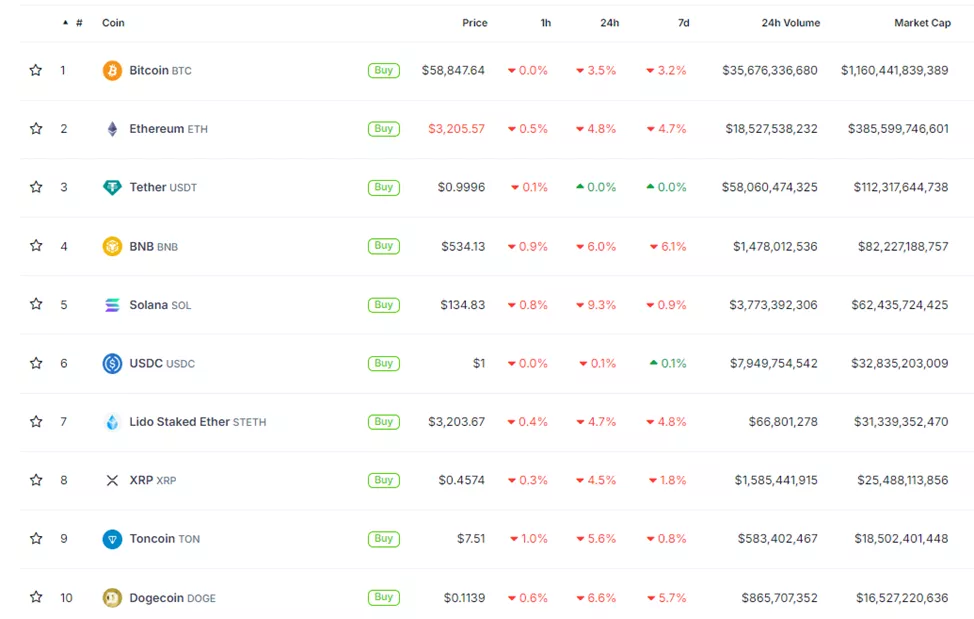Click the BNB coin logo icon
974x619 pixels.
tap(112, 246)
